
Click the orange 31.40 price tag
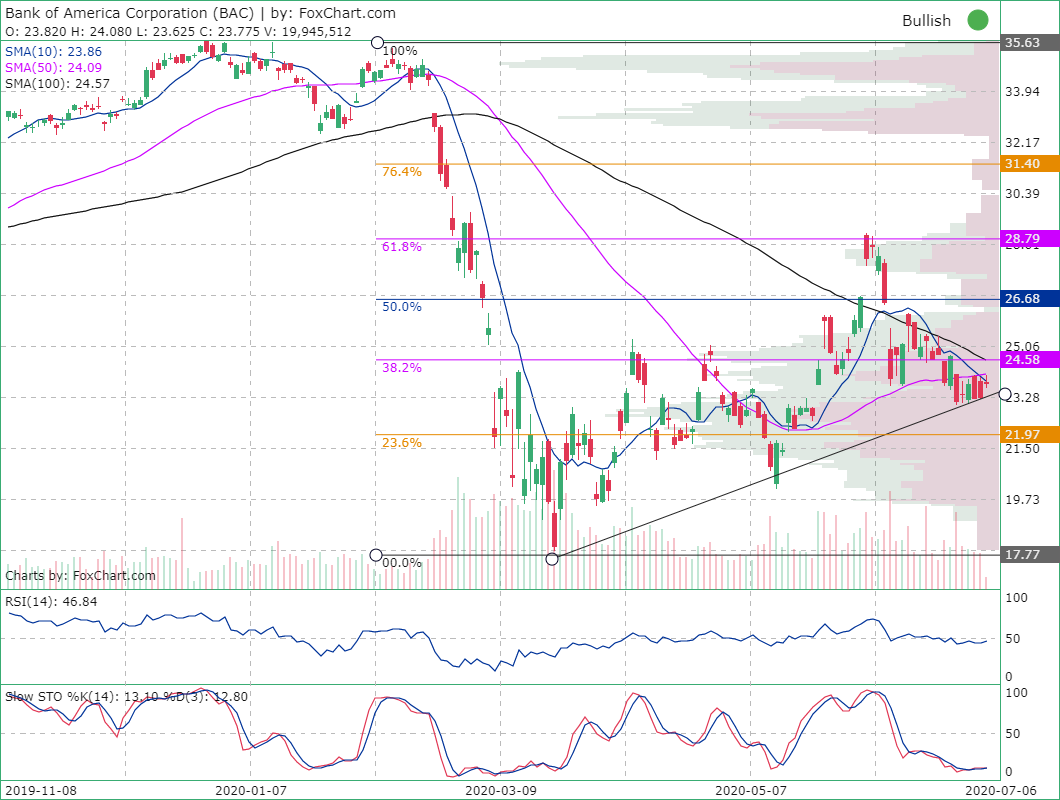click(x=1030, y=164)
